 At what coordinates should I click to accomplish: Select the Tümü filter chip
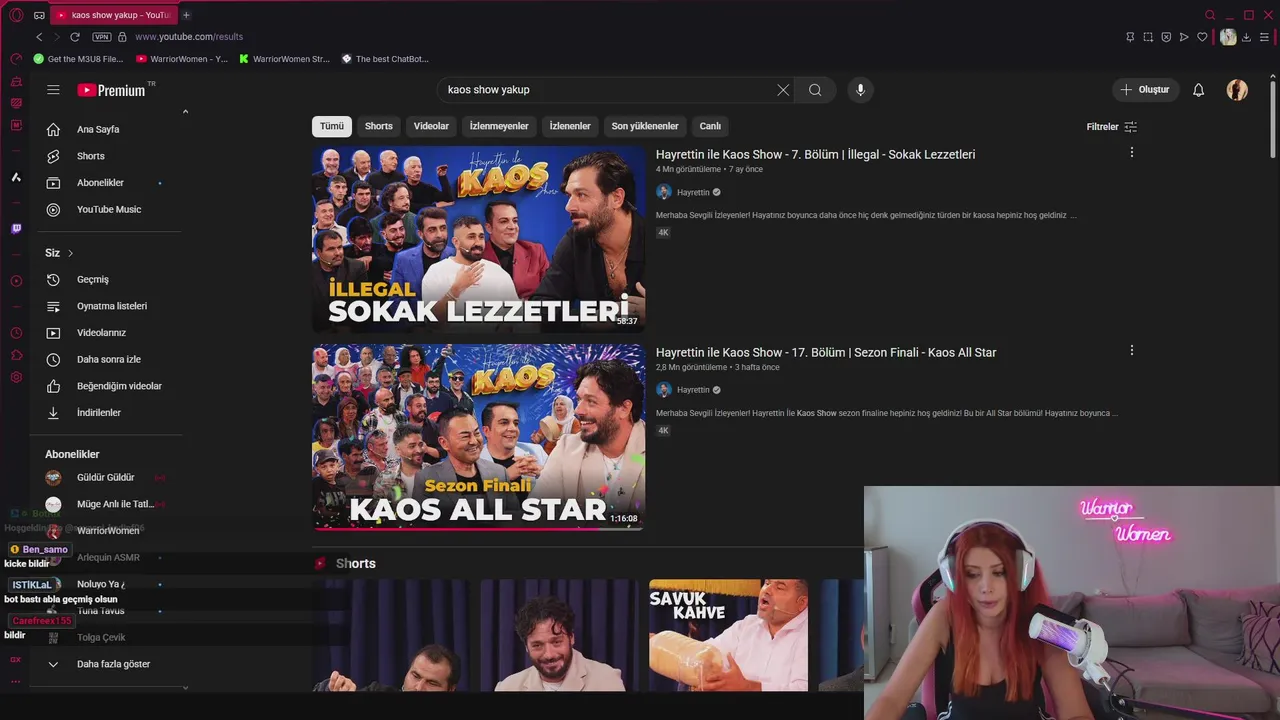(x=332, y=126)
